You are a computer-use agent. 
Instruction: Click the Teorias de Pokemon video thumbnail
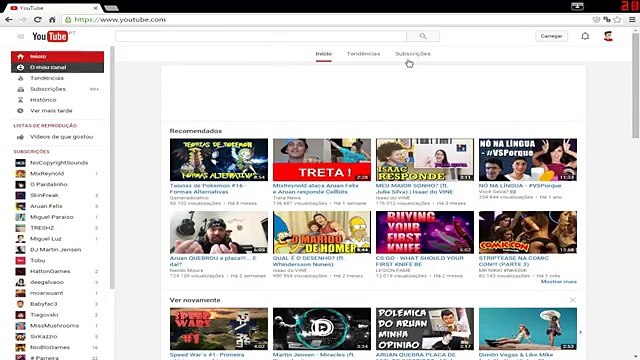click(x=219, y=160)
